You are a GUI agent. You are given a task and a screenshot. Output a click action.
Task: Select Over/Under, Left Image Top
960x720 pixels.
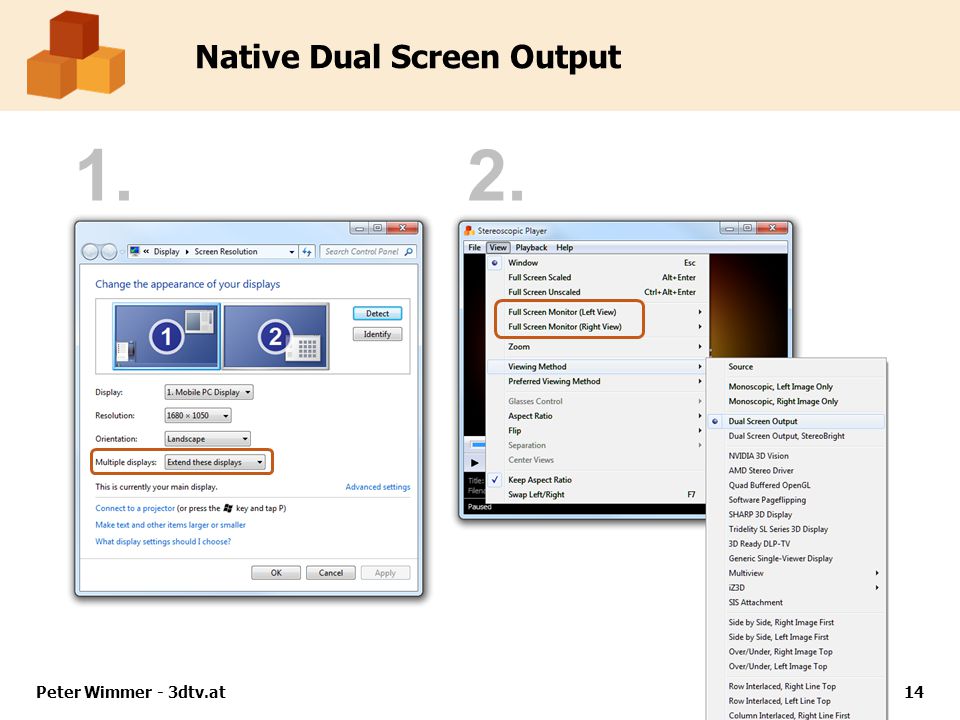click(x=797, y=667)
